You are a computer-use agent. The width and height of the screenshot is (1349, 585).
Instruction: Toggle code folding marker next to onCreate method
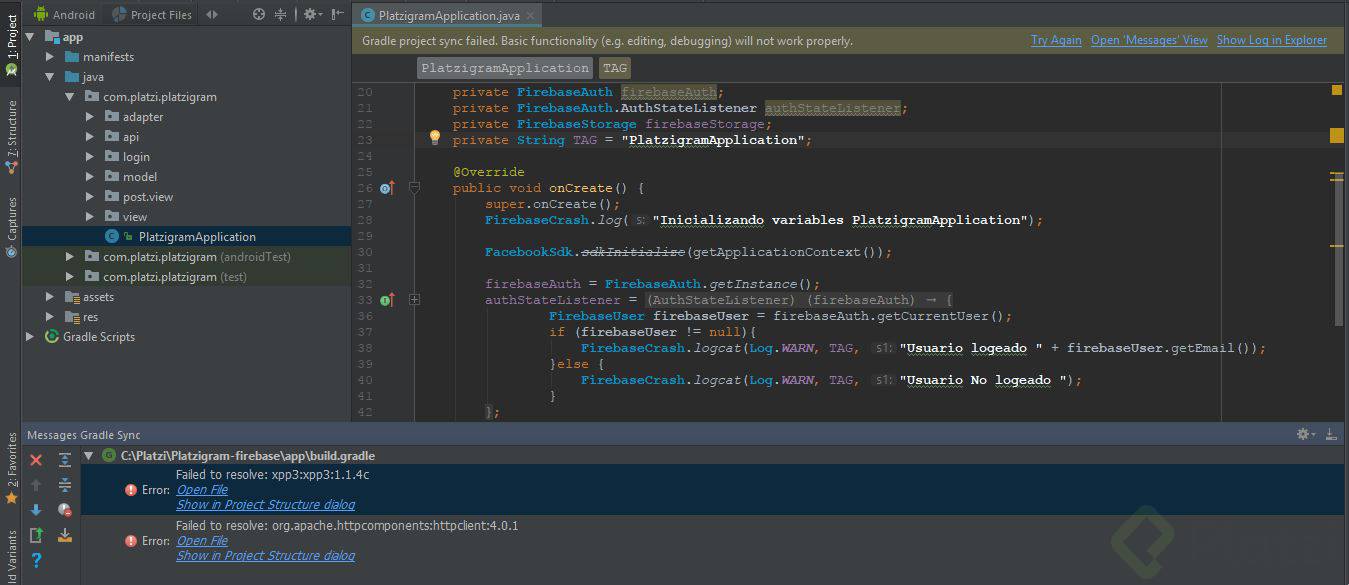pyautogui.click(x=415, y=188)
